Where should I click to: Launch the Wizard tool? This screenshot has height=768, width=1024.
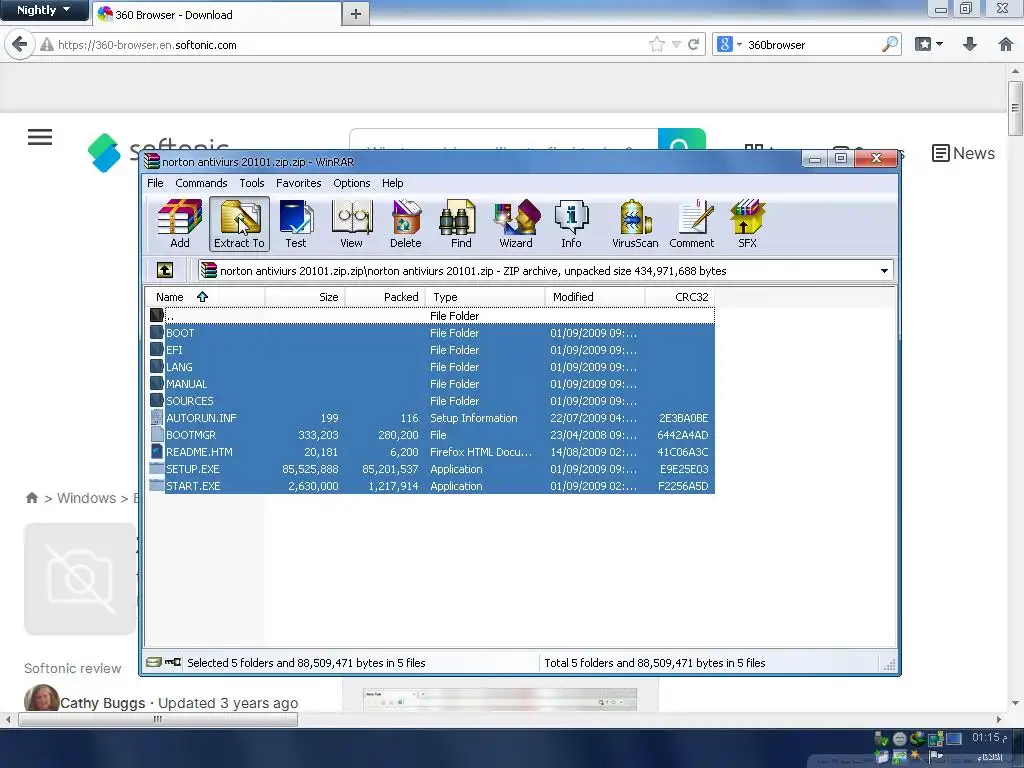516,224
